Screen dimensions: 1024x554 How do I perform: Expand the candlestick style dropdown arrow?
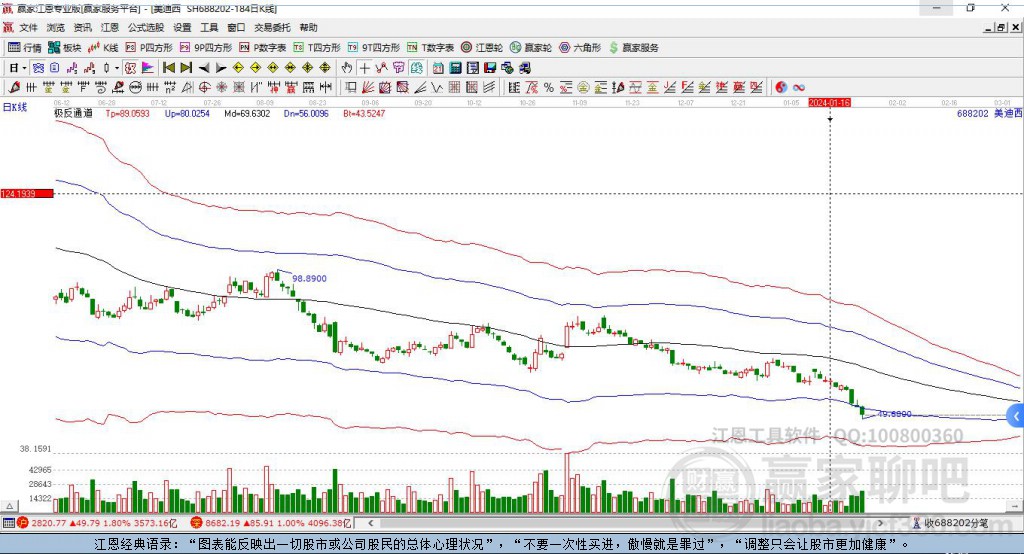pyautogui.click(x=116, y=68)
